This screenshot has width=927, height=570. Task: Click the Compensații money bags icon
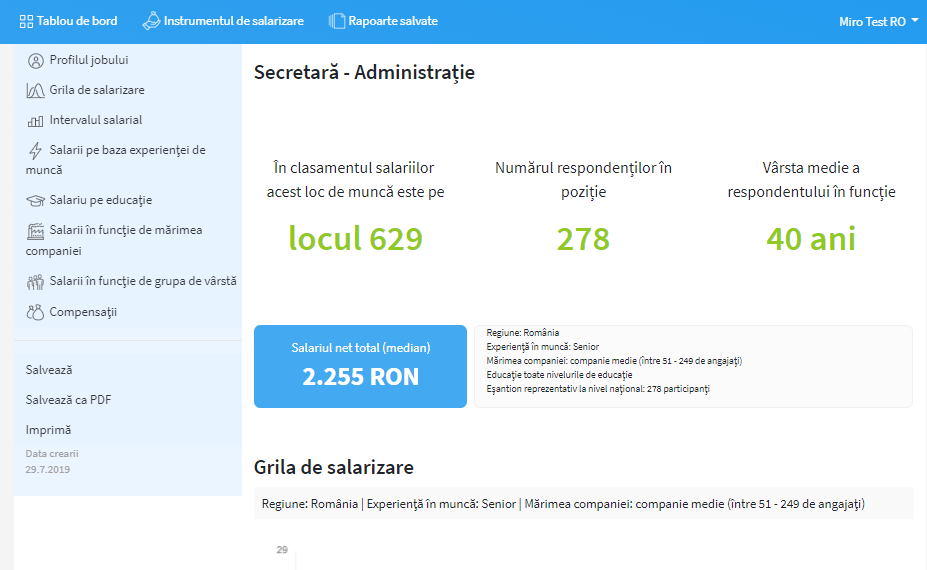coord(35,312)
